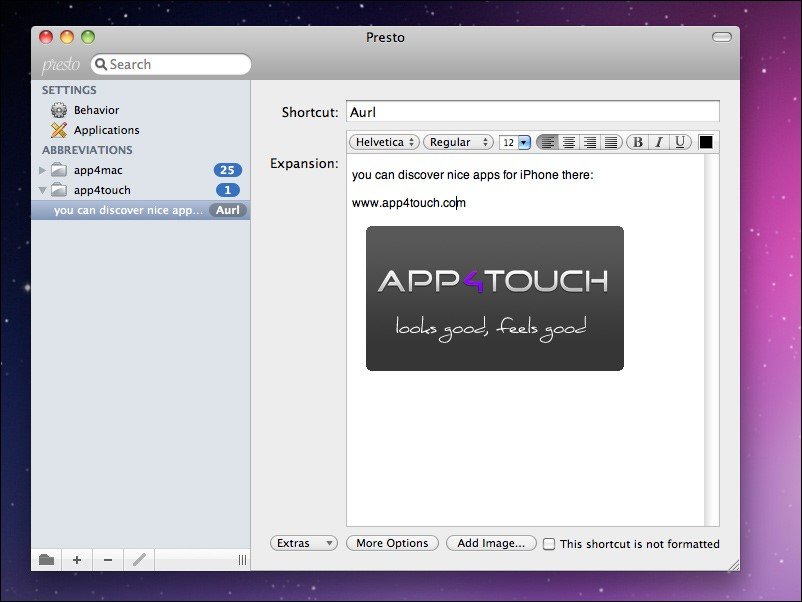This screenshot has width=802, height=602.
Task: Add a new abbreviation with plus button
Action: point(77,560)
